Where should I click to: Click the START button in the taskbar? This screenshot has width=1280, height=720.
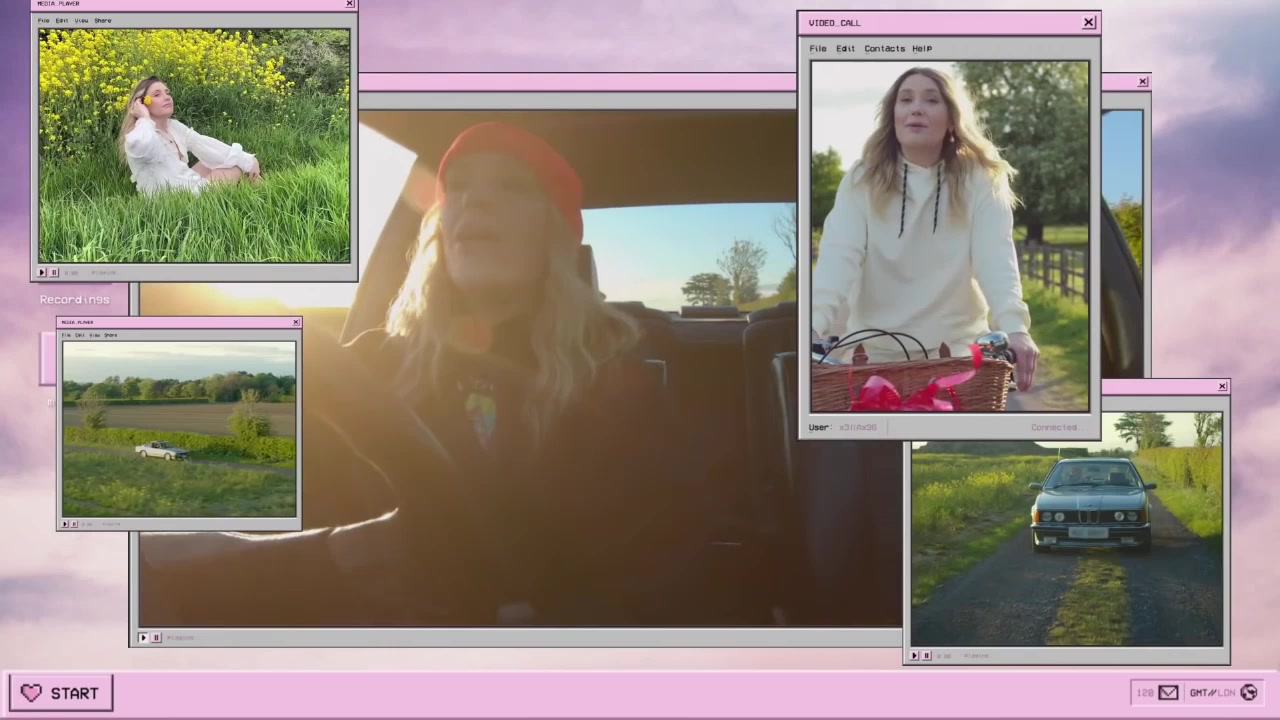click(61, 693)
